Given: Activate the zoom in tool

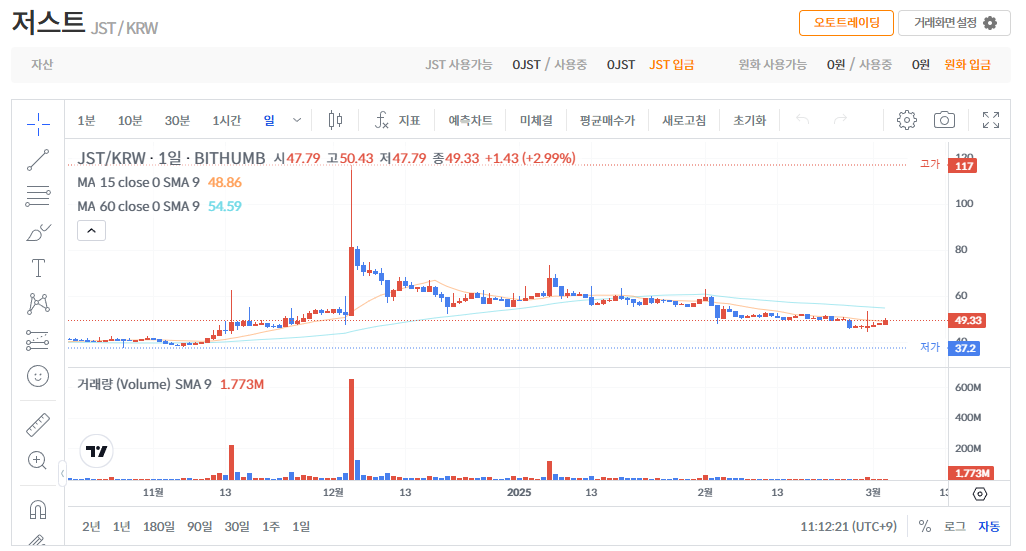Looking at the screenshot, I should [38, 460].
